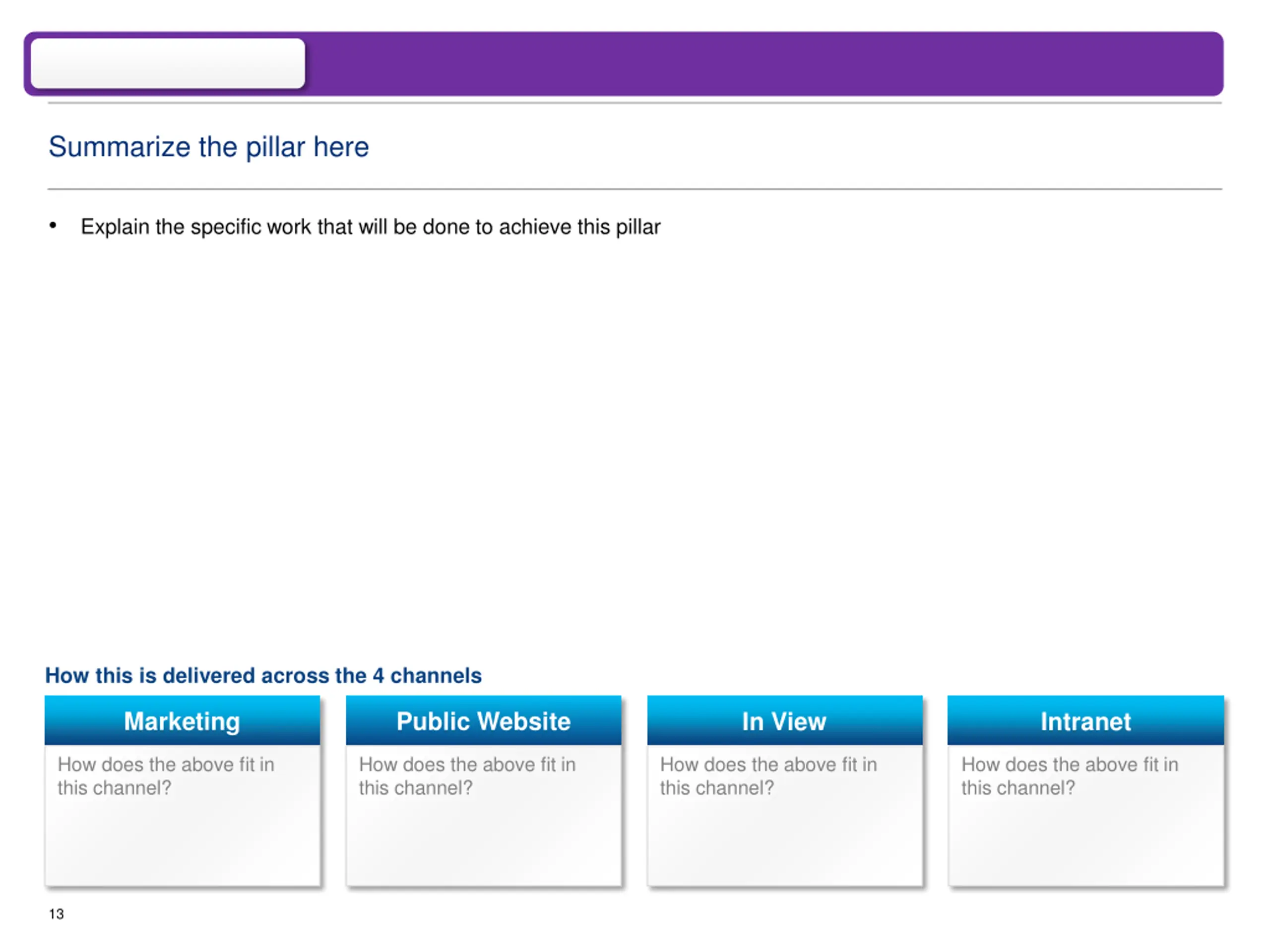
Task: Select the 'Summarize the pillar here' heading
Action: click(x=208, y=147)
